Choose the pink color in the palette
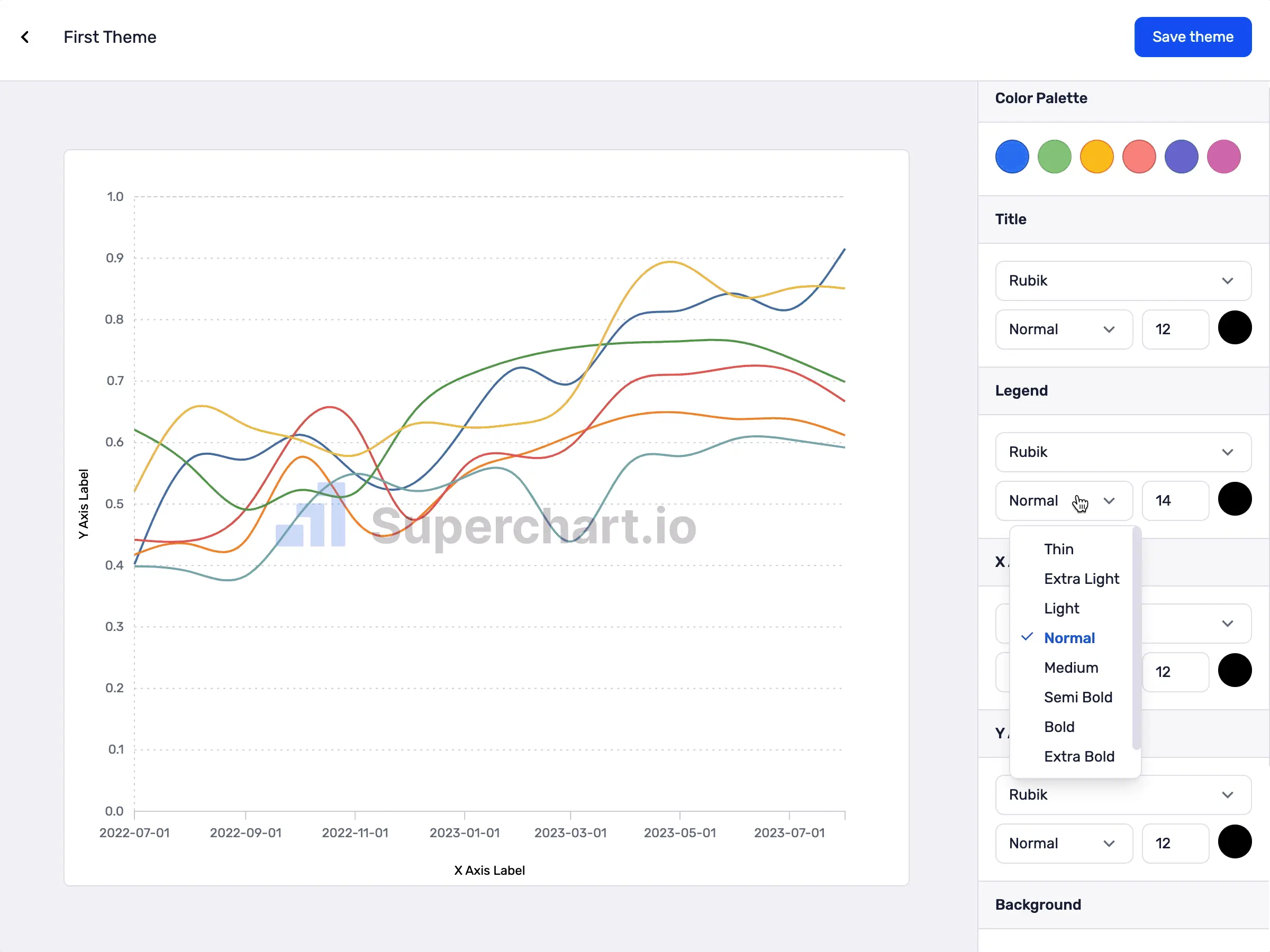This screenshot has height=952, width=1270. [x=1223, y=156]
